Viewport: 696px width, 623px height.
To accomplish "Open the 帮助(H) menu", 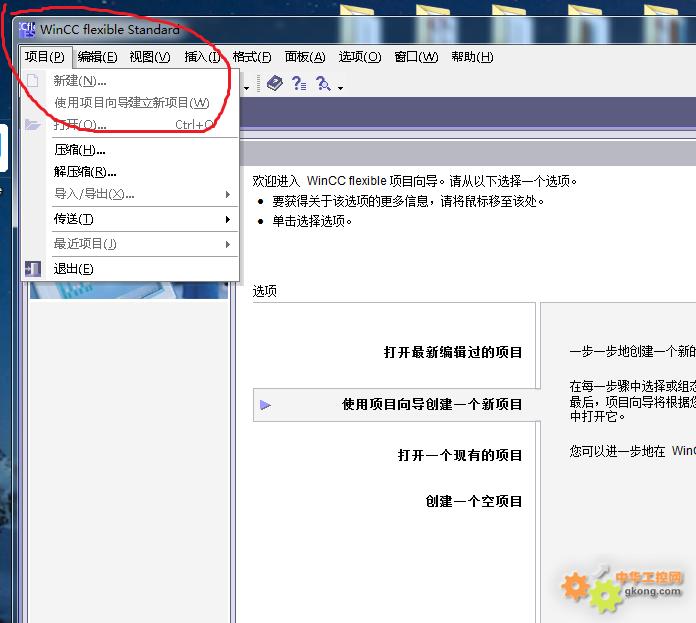I will pyautogui.click(x=472, y=57).
